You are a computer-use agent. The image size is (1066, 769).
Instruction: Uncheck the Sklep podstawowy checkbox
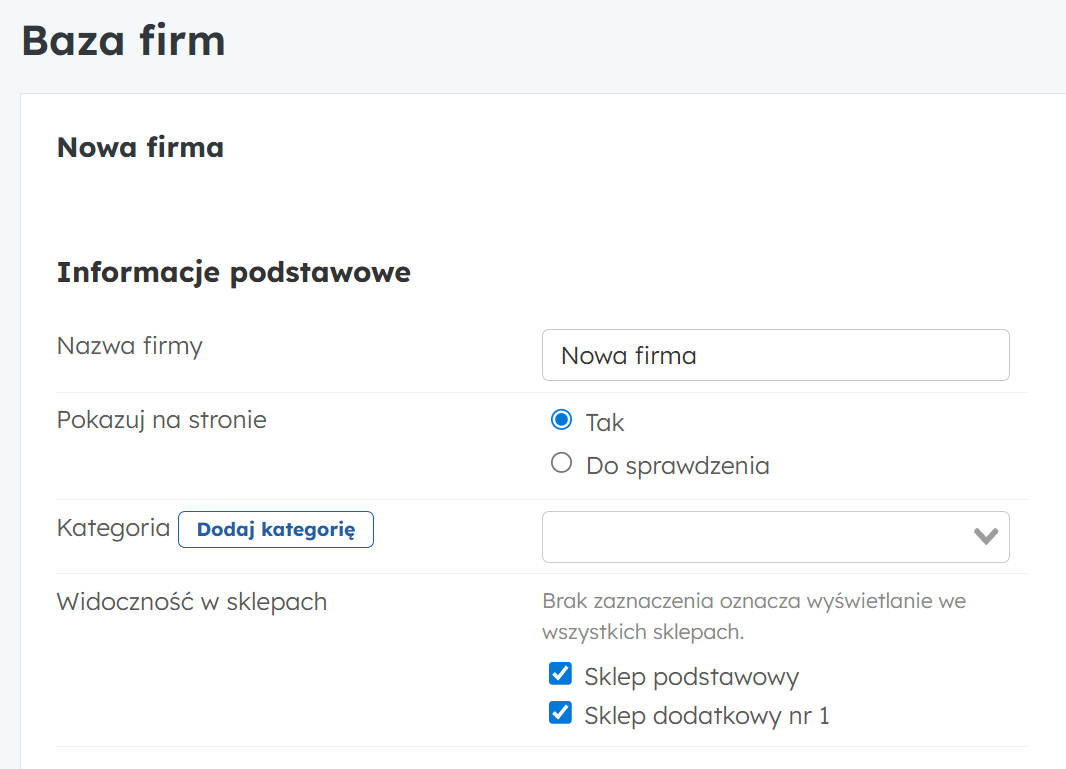(x=560, y=674)
